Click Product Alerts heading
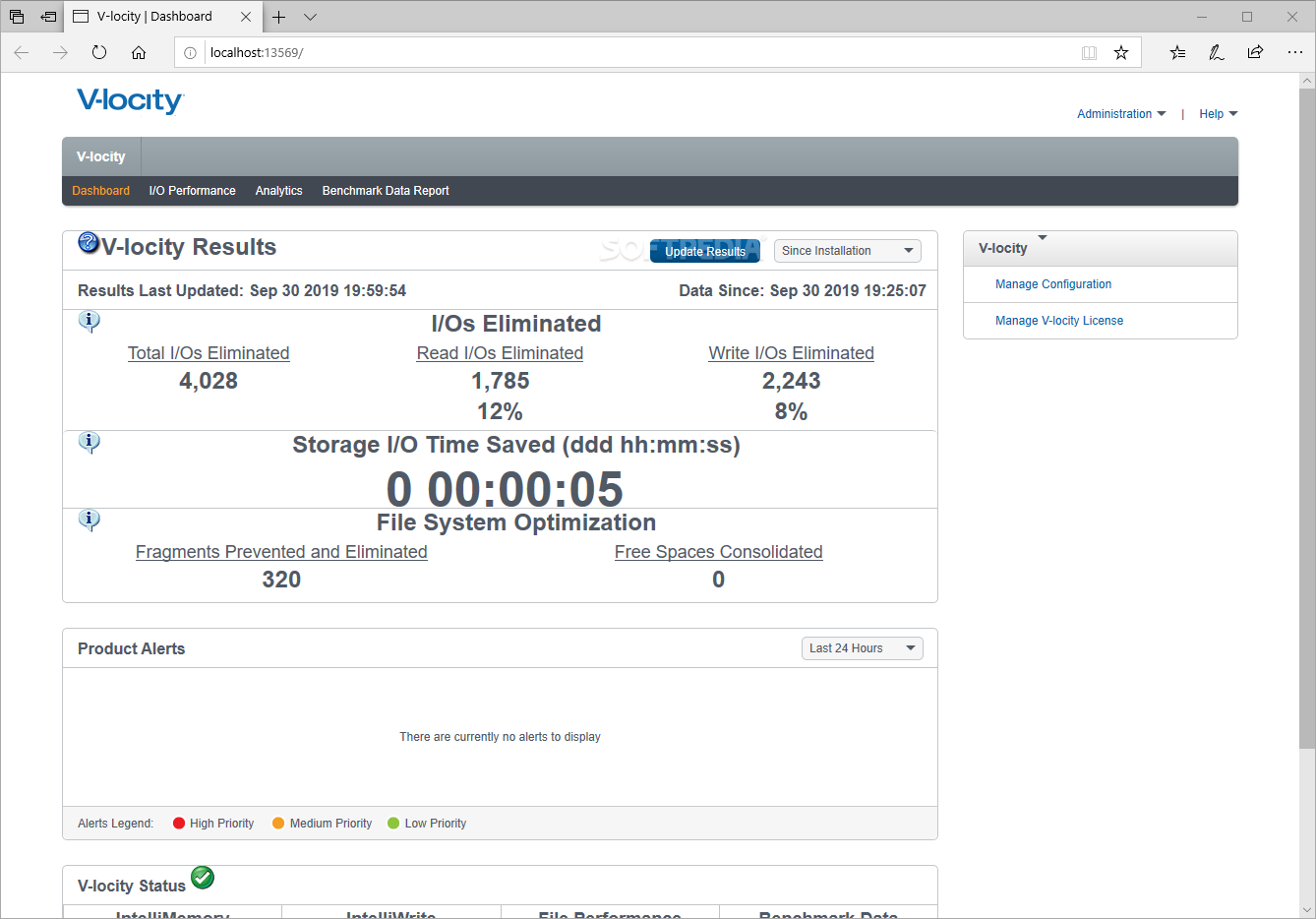Viewport: 1316px width, 919px height. pos(131,648)
